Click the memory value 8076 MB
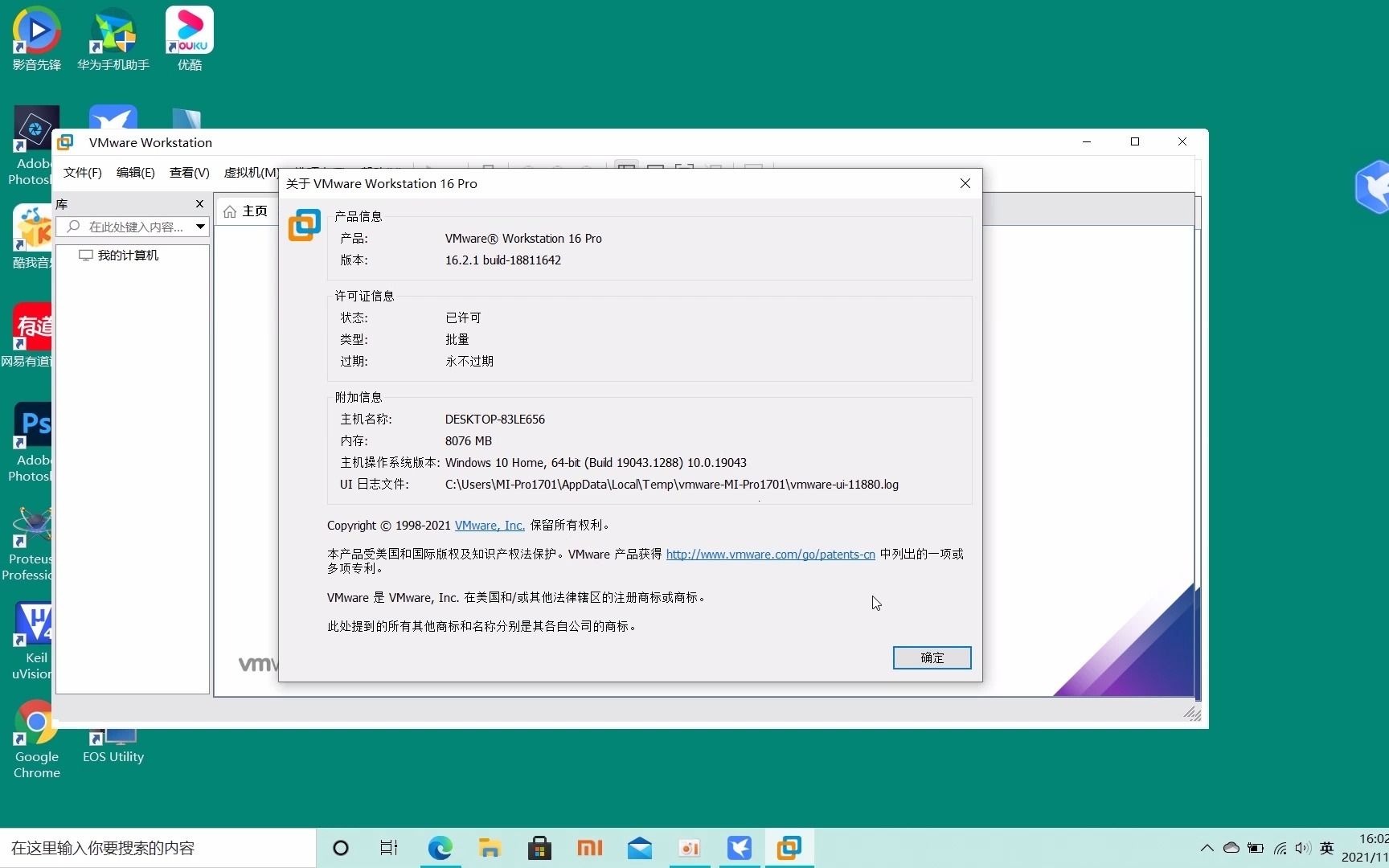The width and height of the screenshot is (1389, 868). click(469, 441)
